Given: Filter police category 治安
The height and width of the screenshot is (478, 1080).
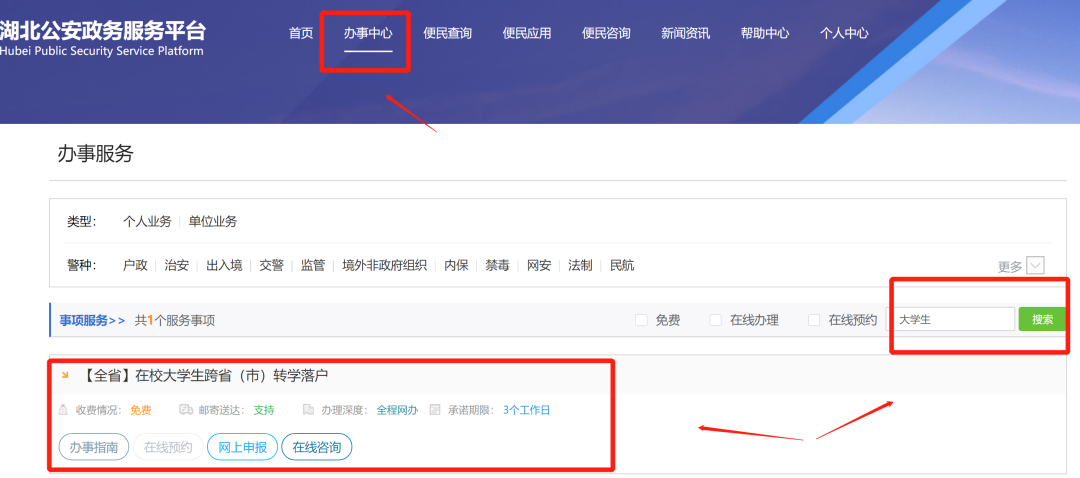Looking at the screenshot, I should (176, 265).
